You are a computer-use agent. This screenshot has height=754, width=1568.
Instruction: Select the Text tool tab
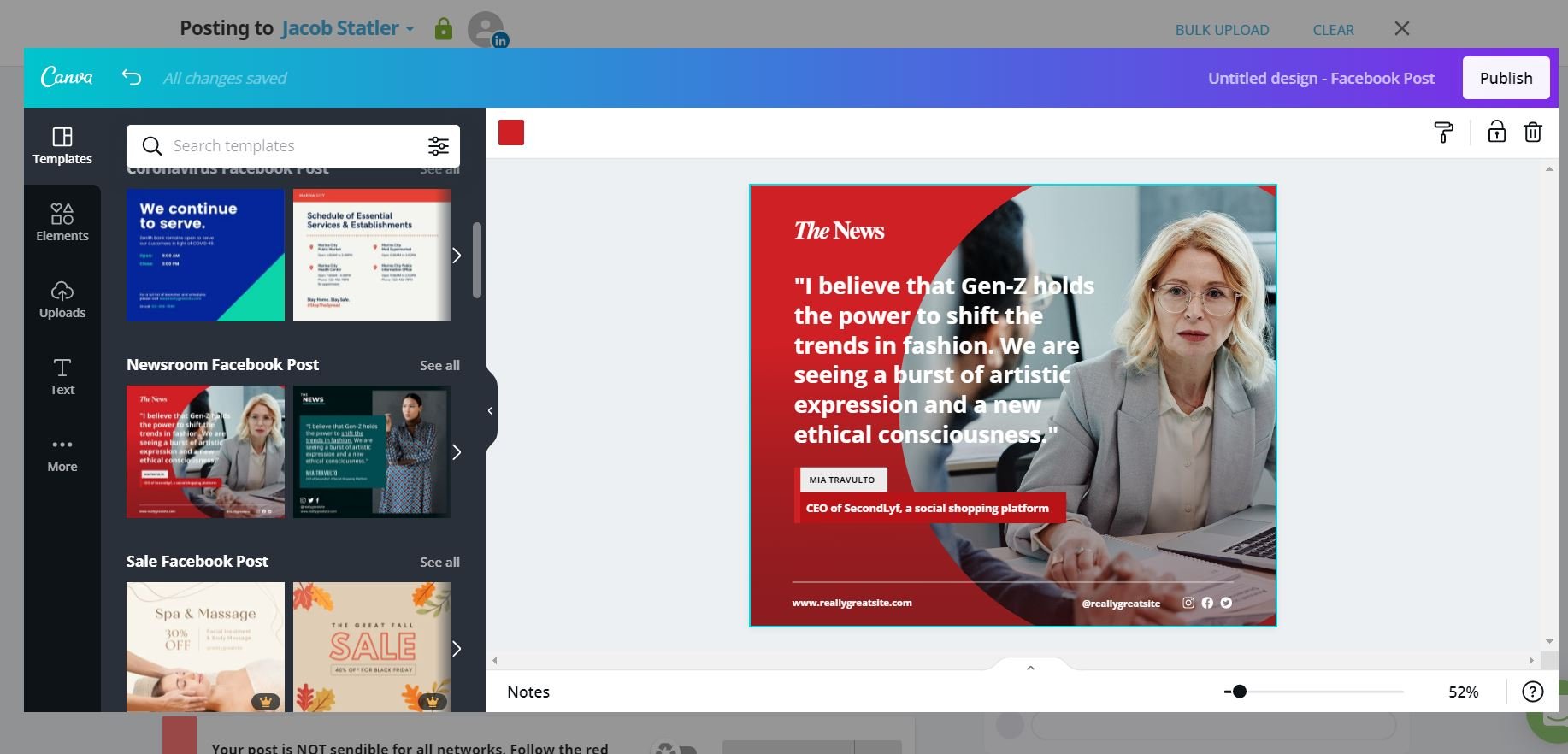click(x=62, y=376)
